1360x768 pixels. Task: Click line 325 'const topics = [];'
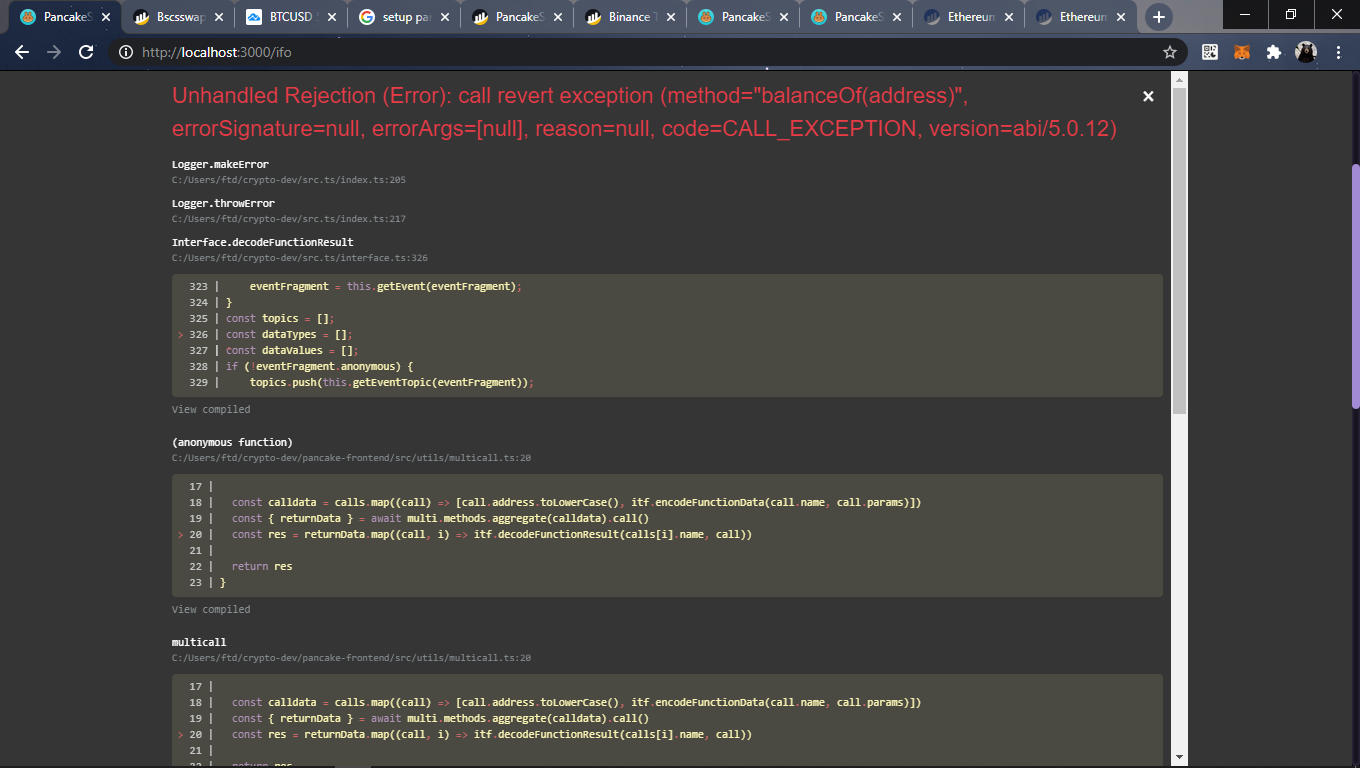pyautogui.click(x=279, y=318)
